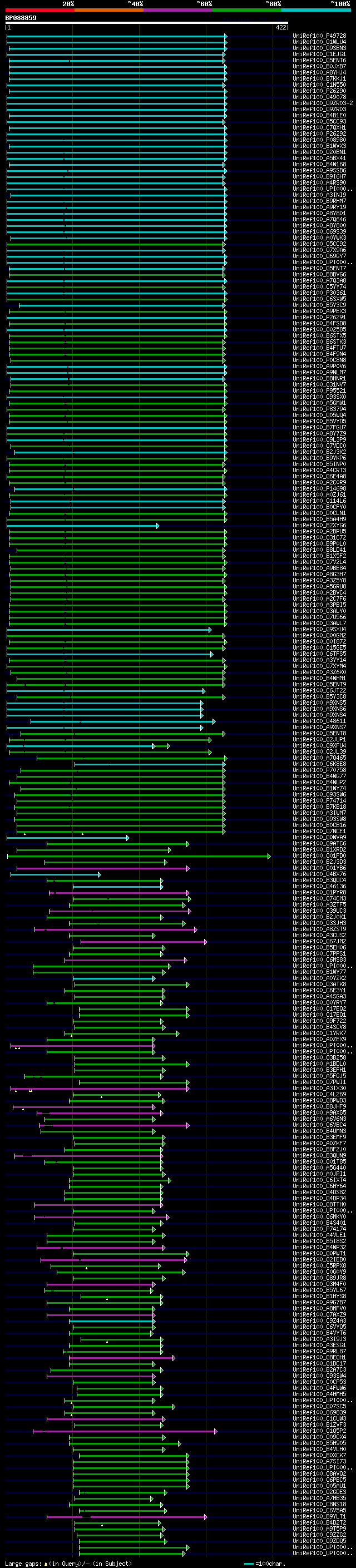Click the Large gaps legend text
Viewport: 356px width, 1568px height.
(x=68, y=1564)
